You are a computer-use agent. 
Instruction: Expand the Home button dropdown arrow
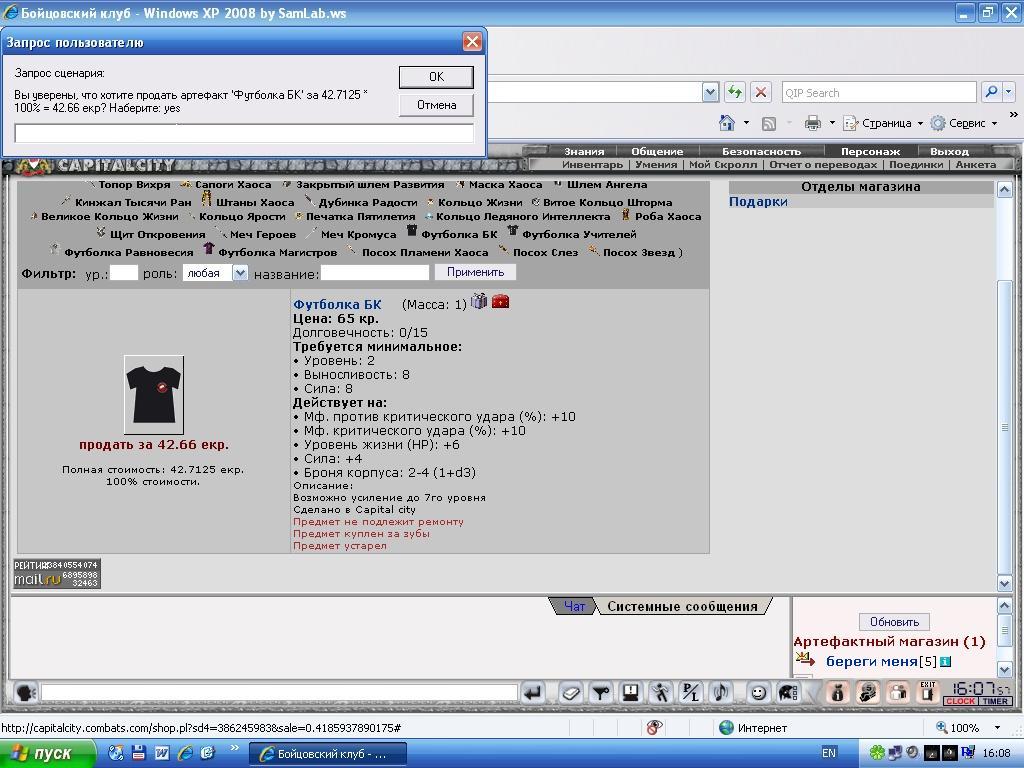click(x=746, y=123)
